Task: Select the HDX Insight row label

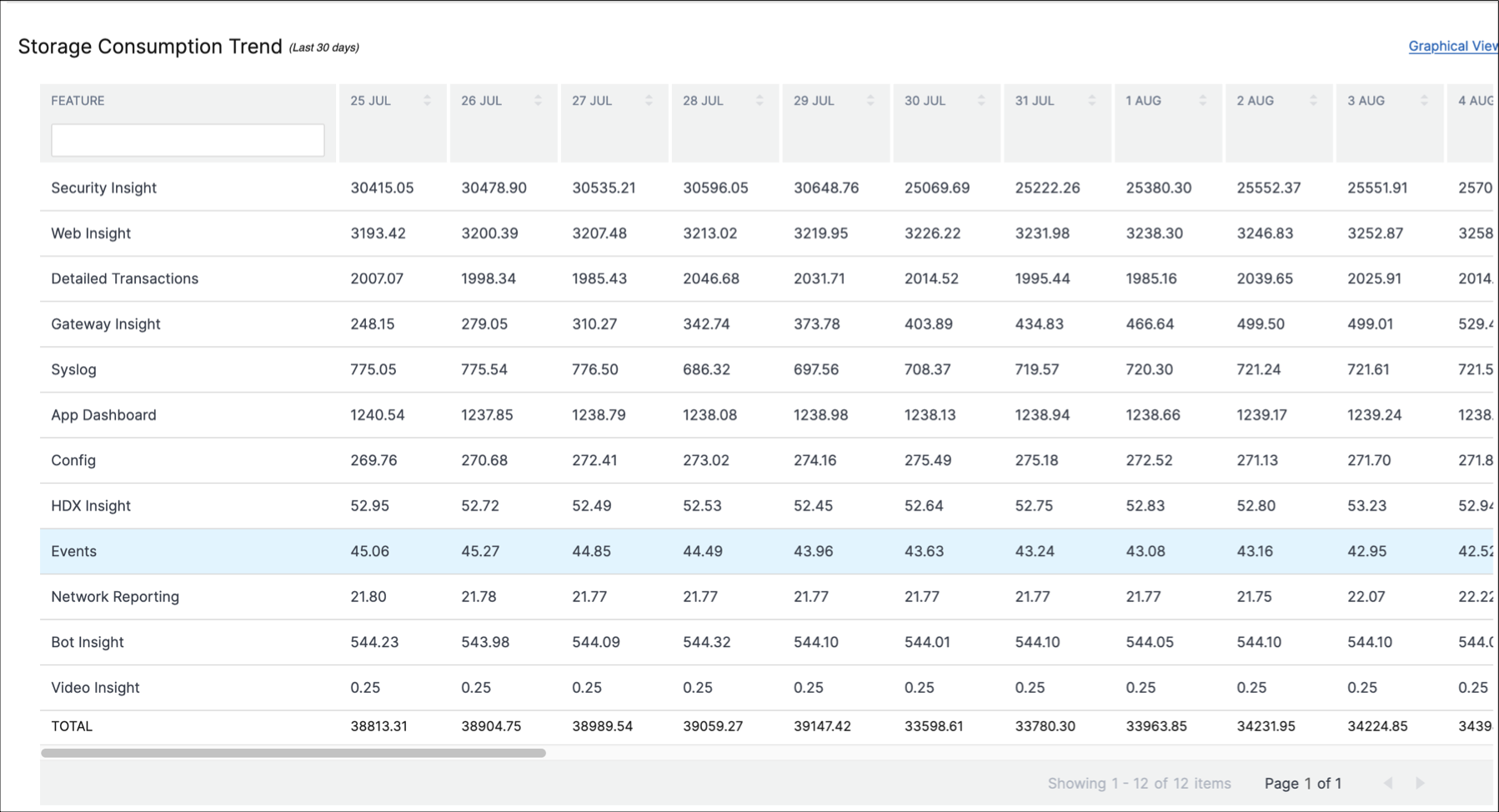Action: coord(91,506)
